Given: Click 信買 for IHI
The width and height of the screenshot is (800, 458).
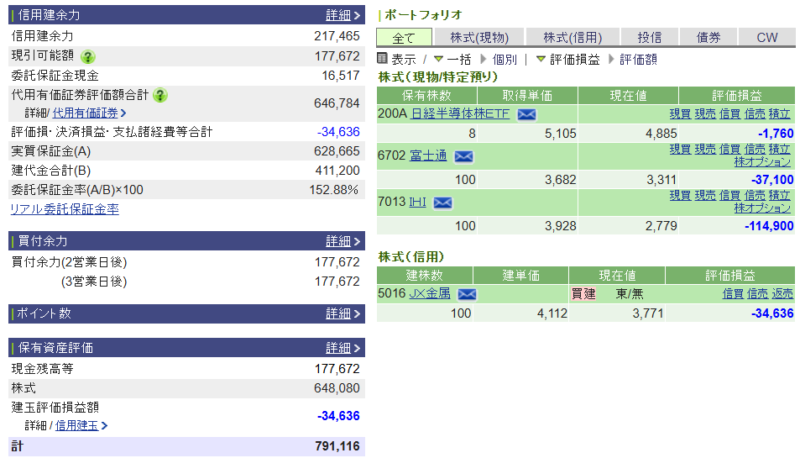Looking at the screenshot, I should pos(730,195).
